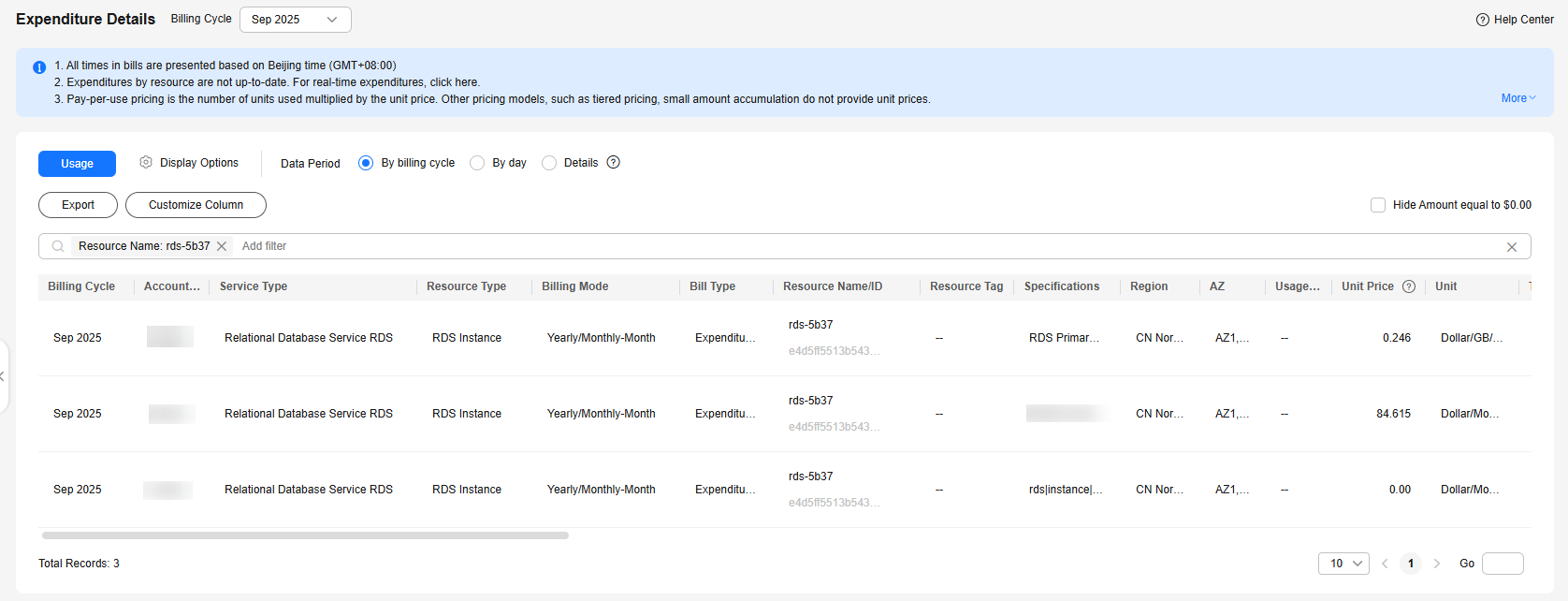The image size is (1568, 601).
Task: Click the Go page number input field
Action: tap(1503, 564)
